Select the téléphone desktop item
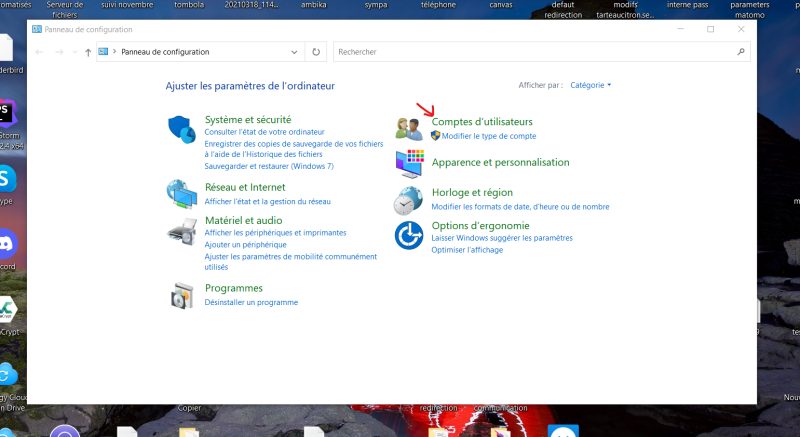The image size is (800, 437). point(438,5)
